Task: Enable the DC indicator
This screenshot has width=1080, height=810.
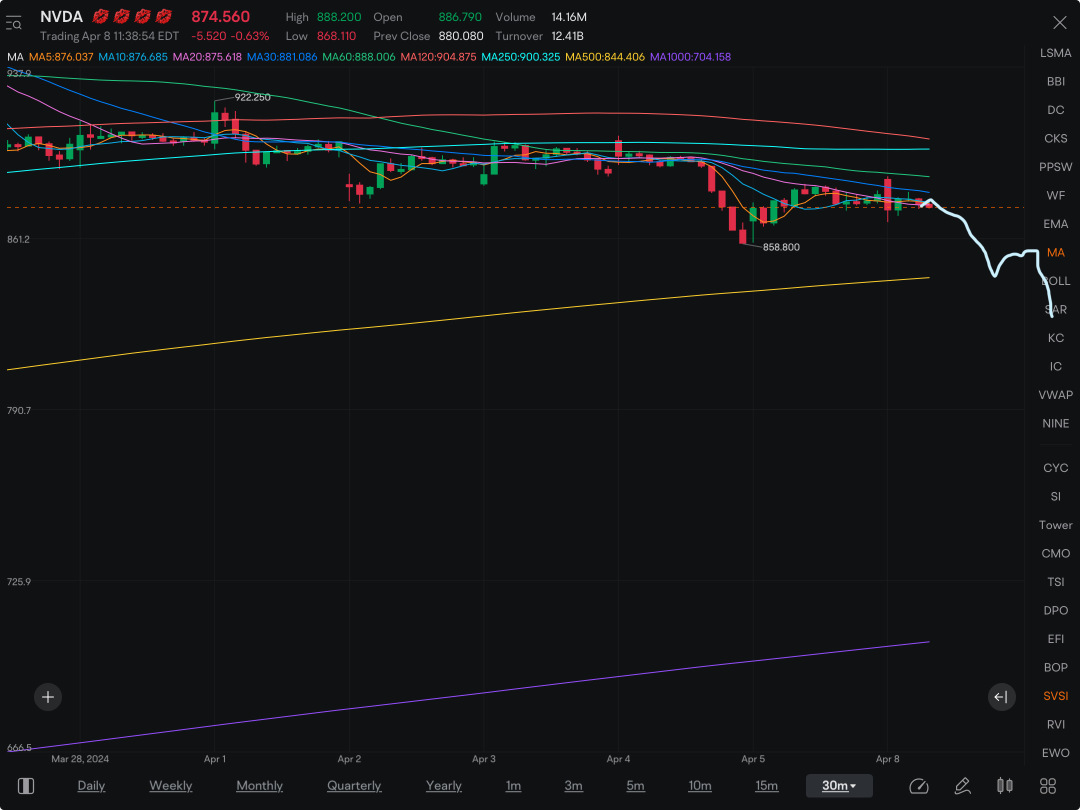Action: 1055,110
